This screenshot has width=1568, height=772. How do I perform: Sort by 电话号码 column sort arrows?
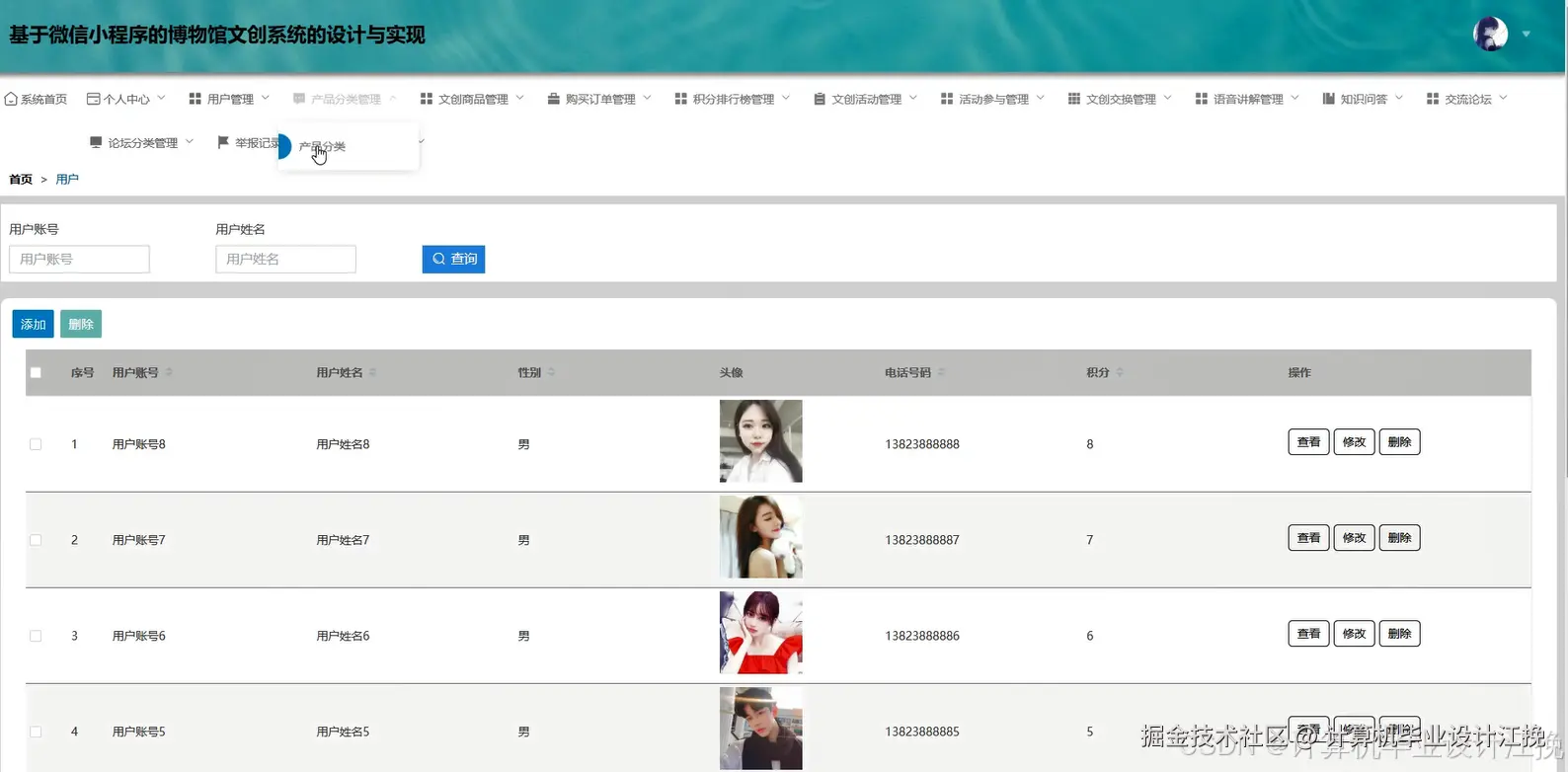[x=941, y=372]
